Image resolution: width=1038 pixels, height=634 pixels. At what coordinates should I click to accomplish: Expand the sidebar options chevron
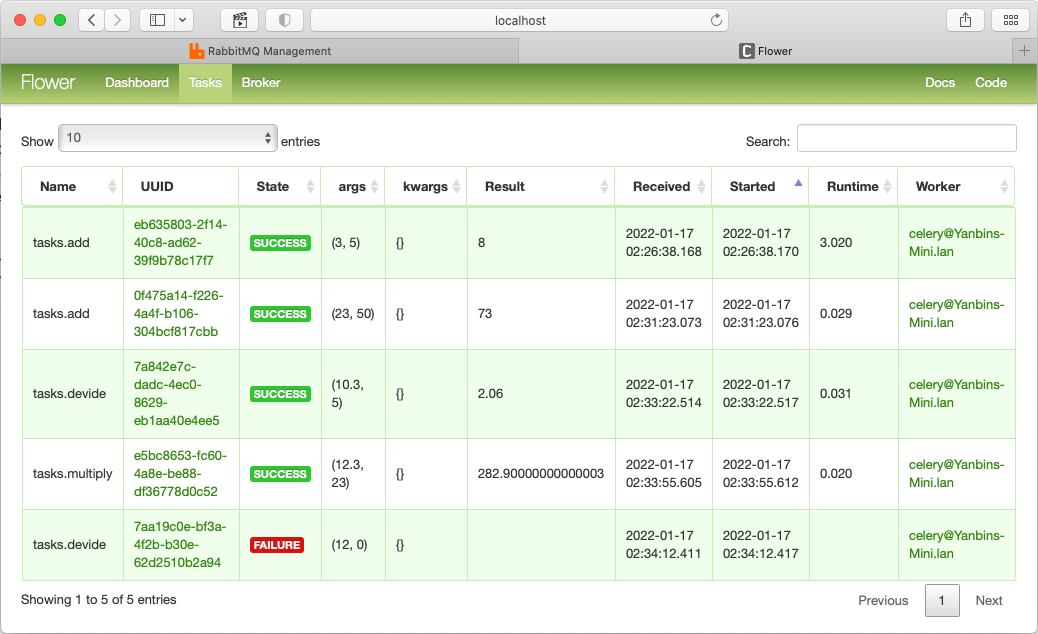(183, 20)
